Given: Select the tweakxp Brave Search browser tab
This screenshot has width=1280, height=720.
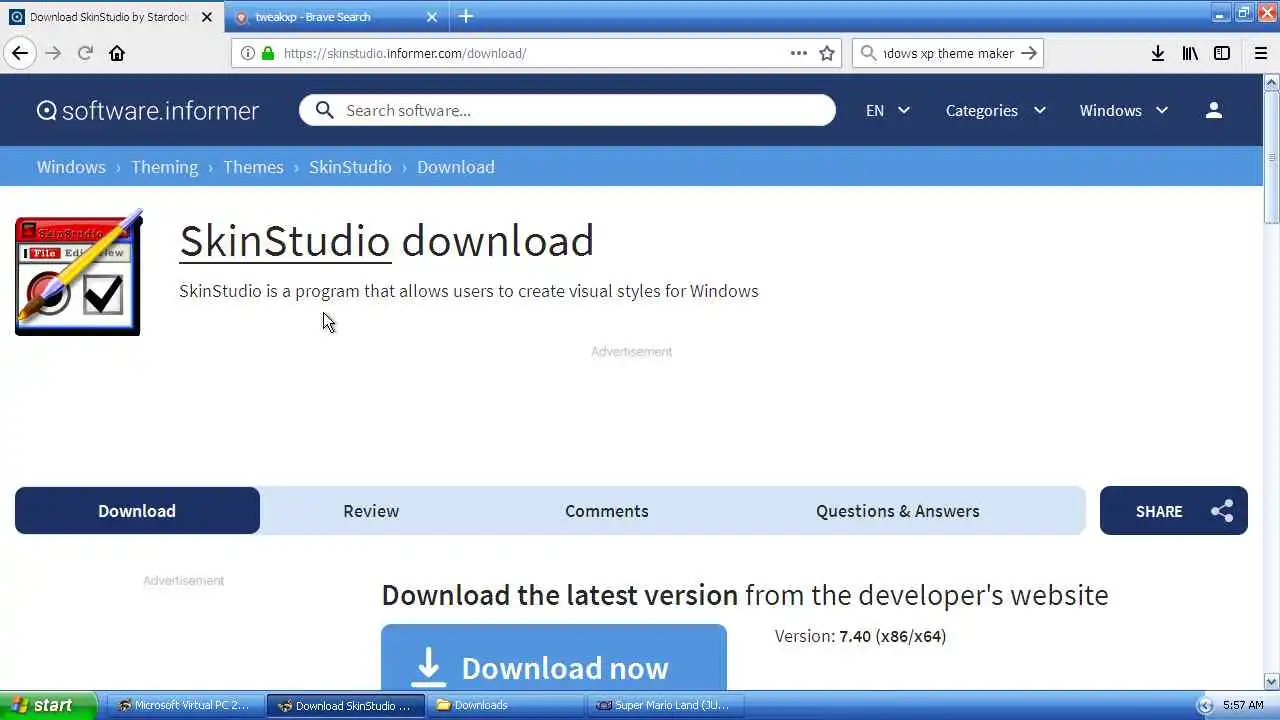Looking at the screenshot, I should pos(336,17).
